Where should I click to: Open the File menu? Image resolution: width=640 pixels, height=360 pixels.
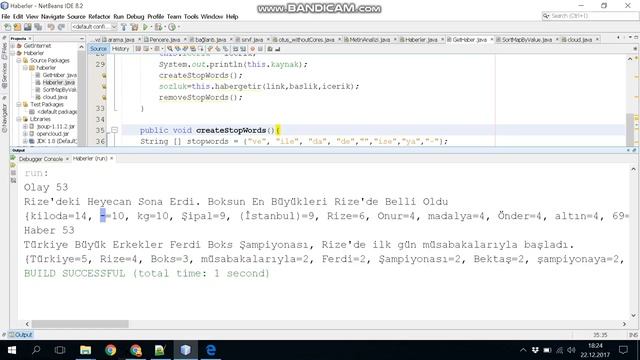[6, 17]
